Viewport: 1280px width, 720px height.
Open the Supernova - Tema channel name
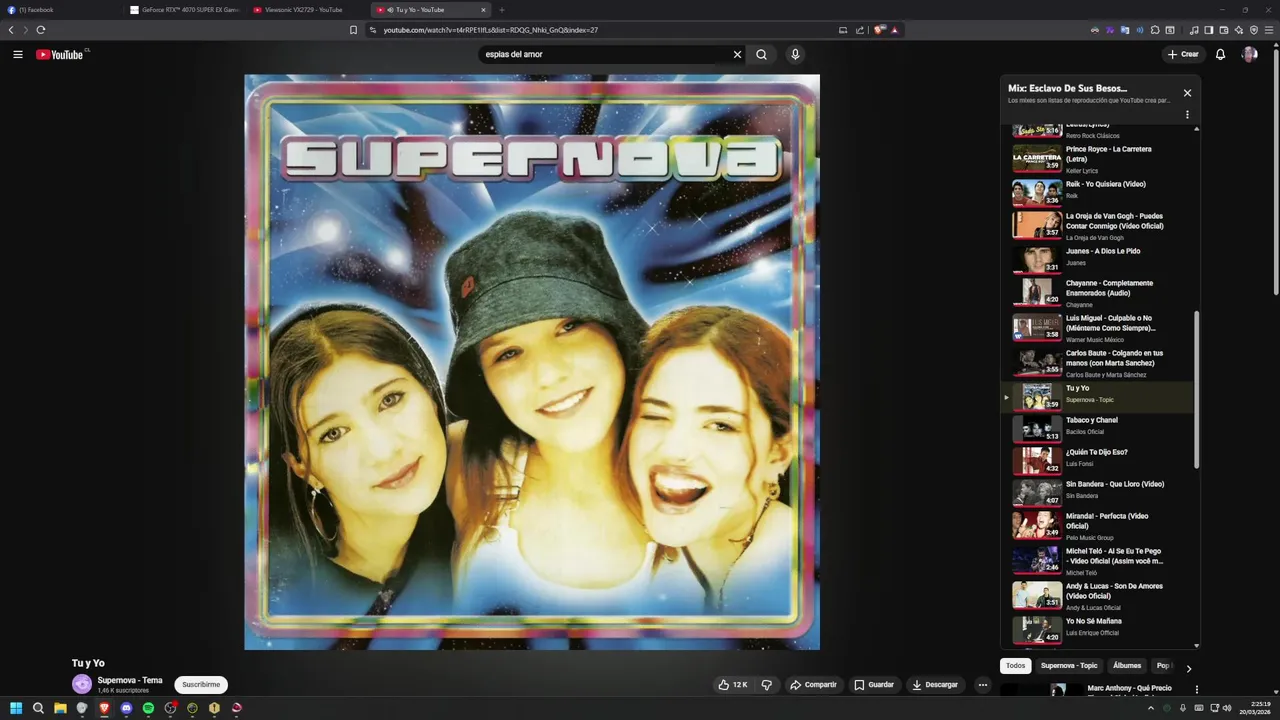click(x=130, y=680)
